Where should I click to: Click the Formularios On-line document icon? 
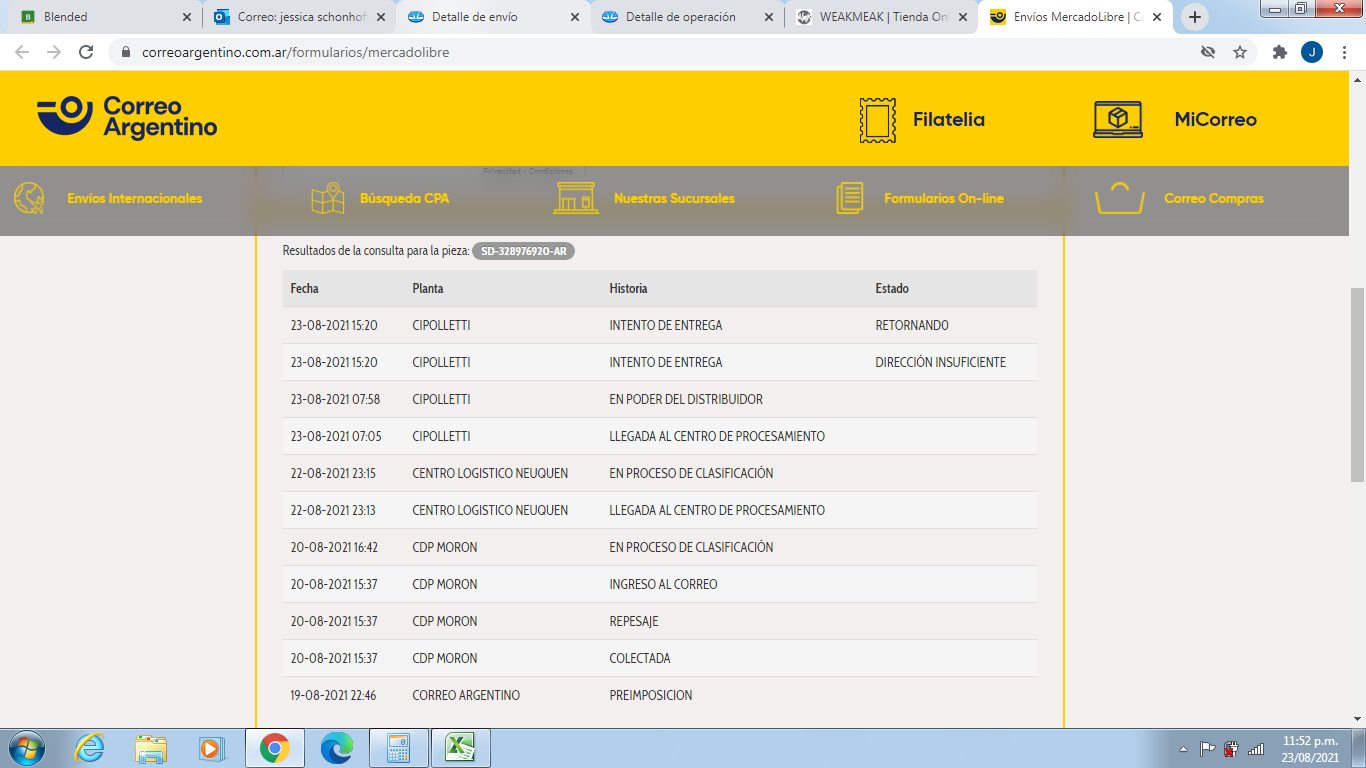[x=849, y=198]
